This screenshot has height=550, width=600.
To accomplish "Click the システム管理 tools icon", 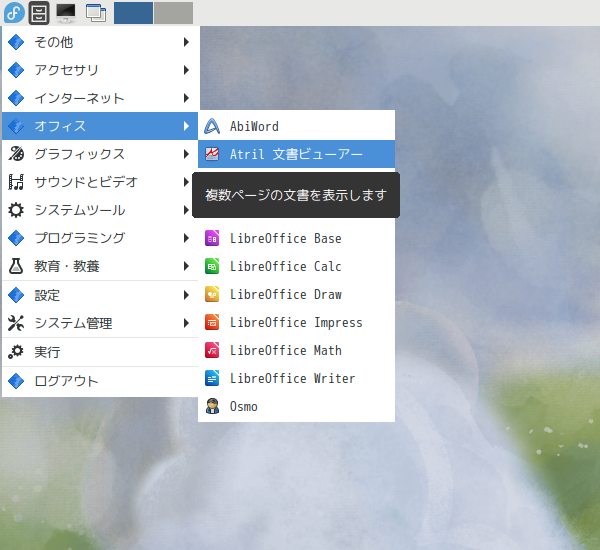I will 16,323.
